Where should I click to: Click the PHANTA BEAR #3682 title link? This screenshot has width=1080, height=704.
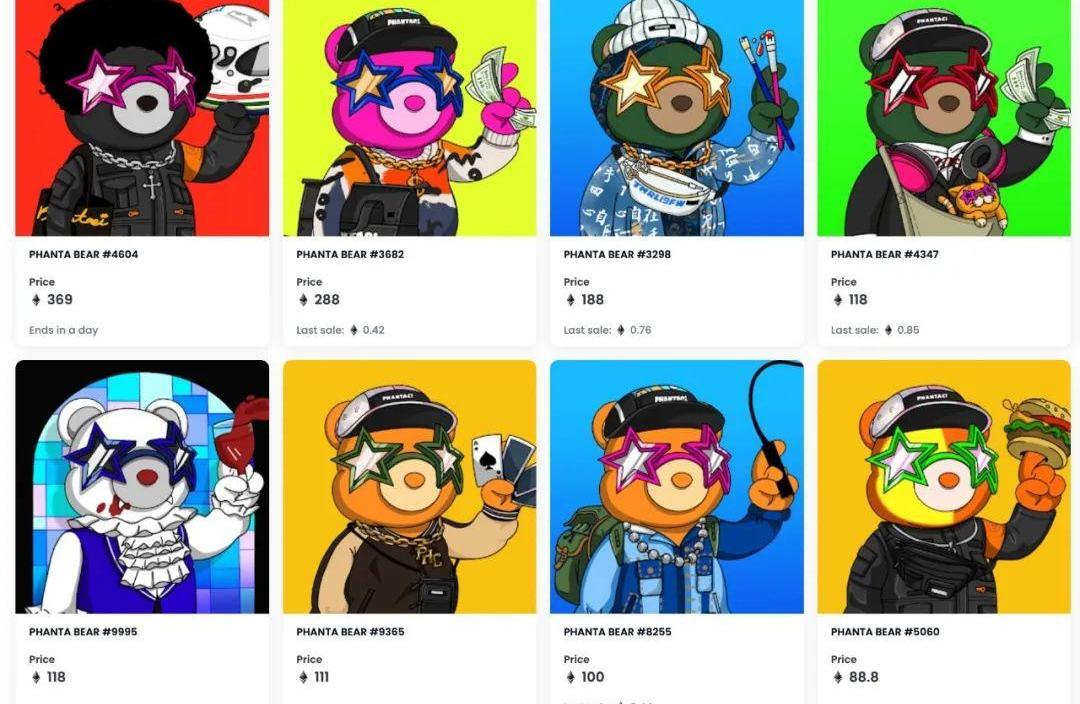350,254
